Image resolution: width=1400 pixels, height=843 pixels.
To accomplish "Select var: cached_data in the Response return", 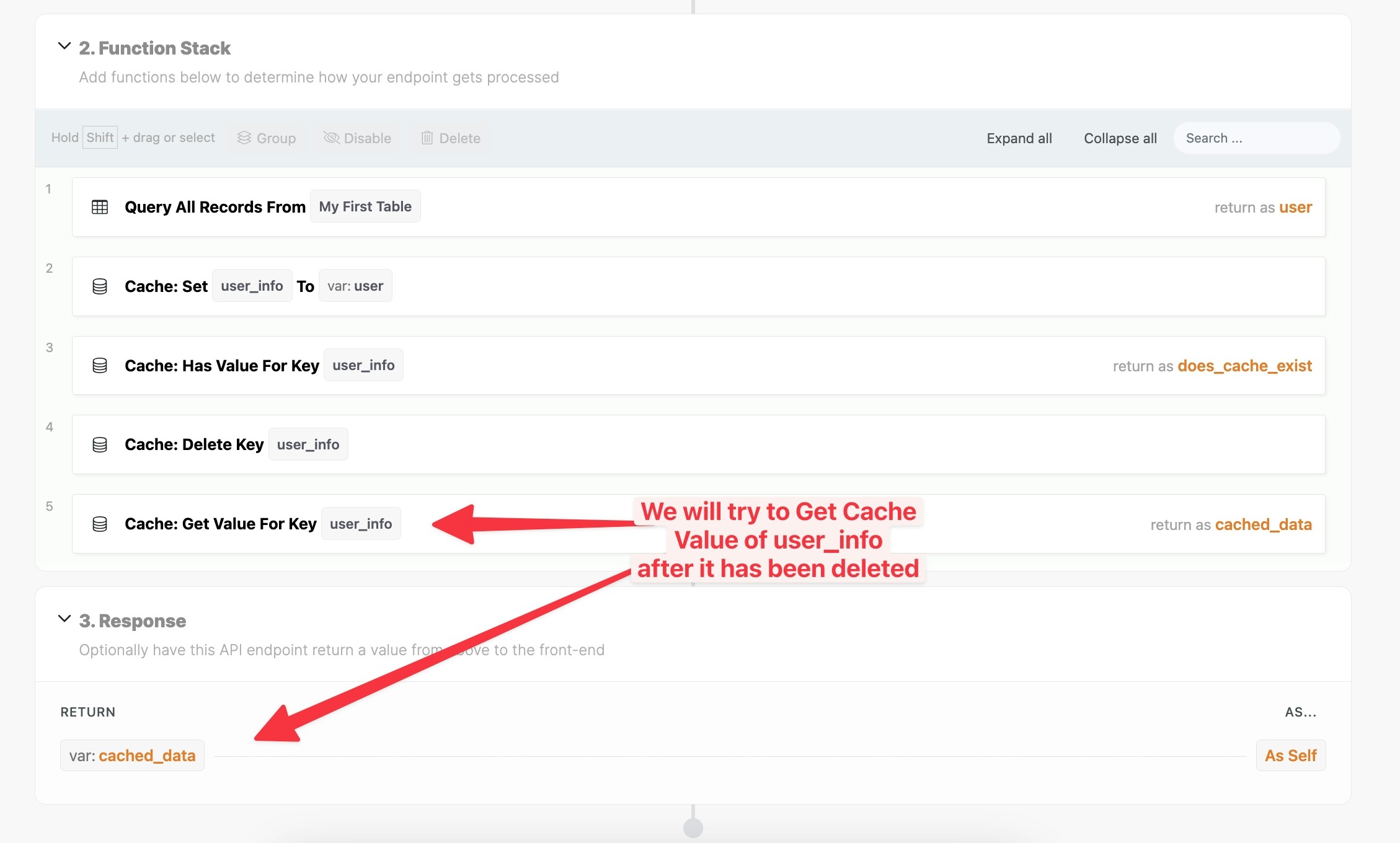I will click(133, 756).
